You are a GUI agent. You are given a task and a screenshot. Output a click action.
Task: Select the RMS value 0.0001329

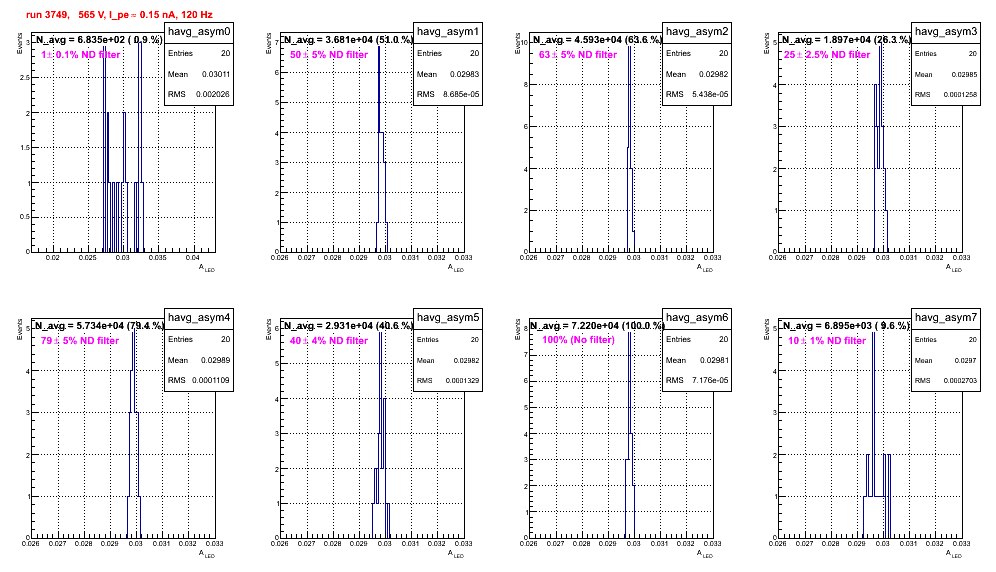[462, 381]
